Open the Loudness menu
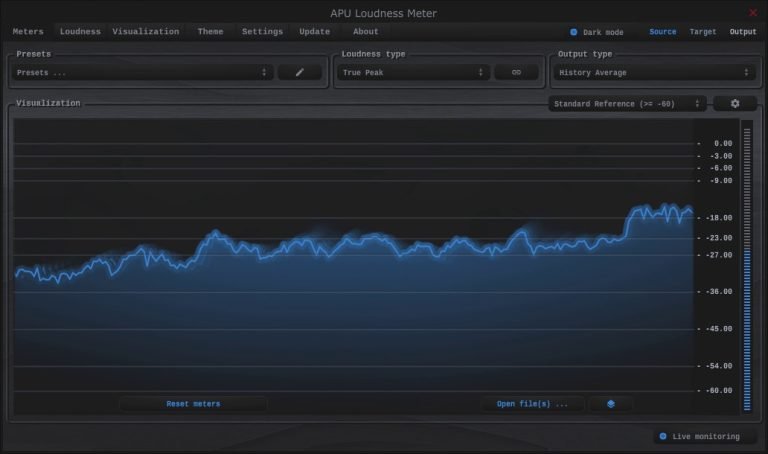 (80, 31)
